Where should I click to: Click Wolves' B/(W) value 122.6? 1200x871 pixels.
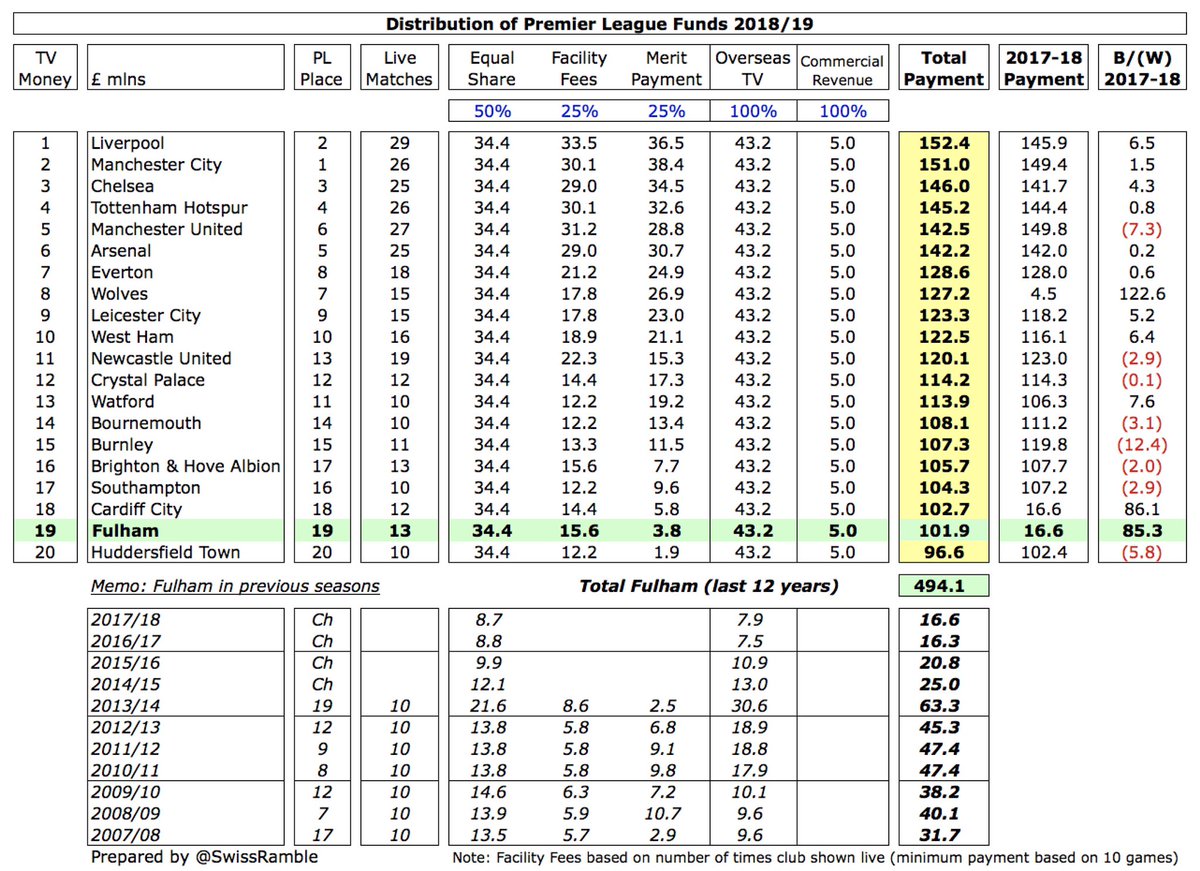[1143, 293]
